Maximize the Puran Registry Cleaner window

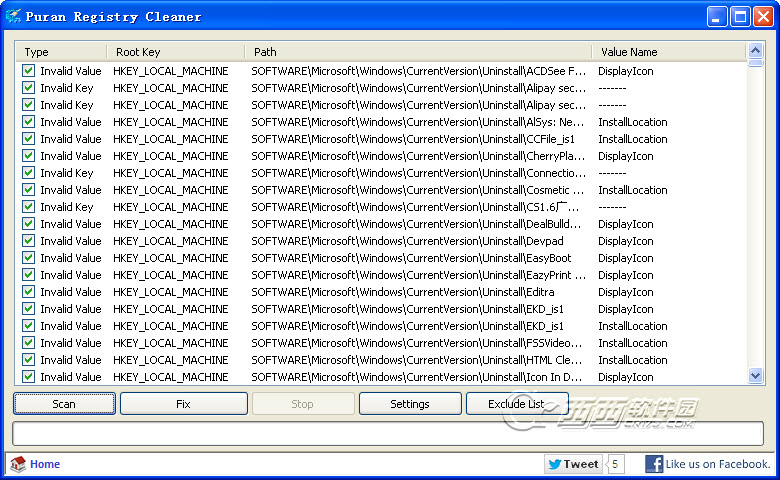(740, 17)
